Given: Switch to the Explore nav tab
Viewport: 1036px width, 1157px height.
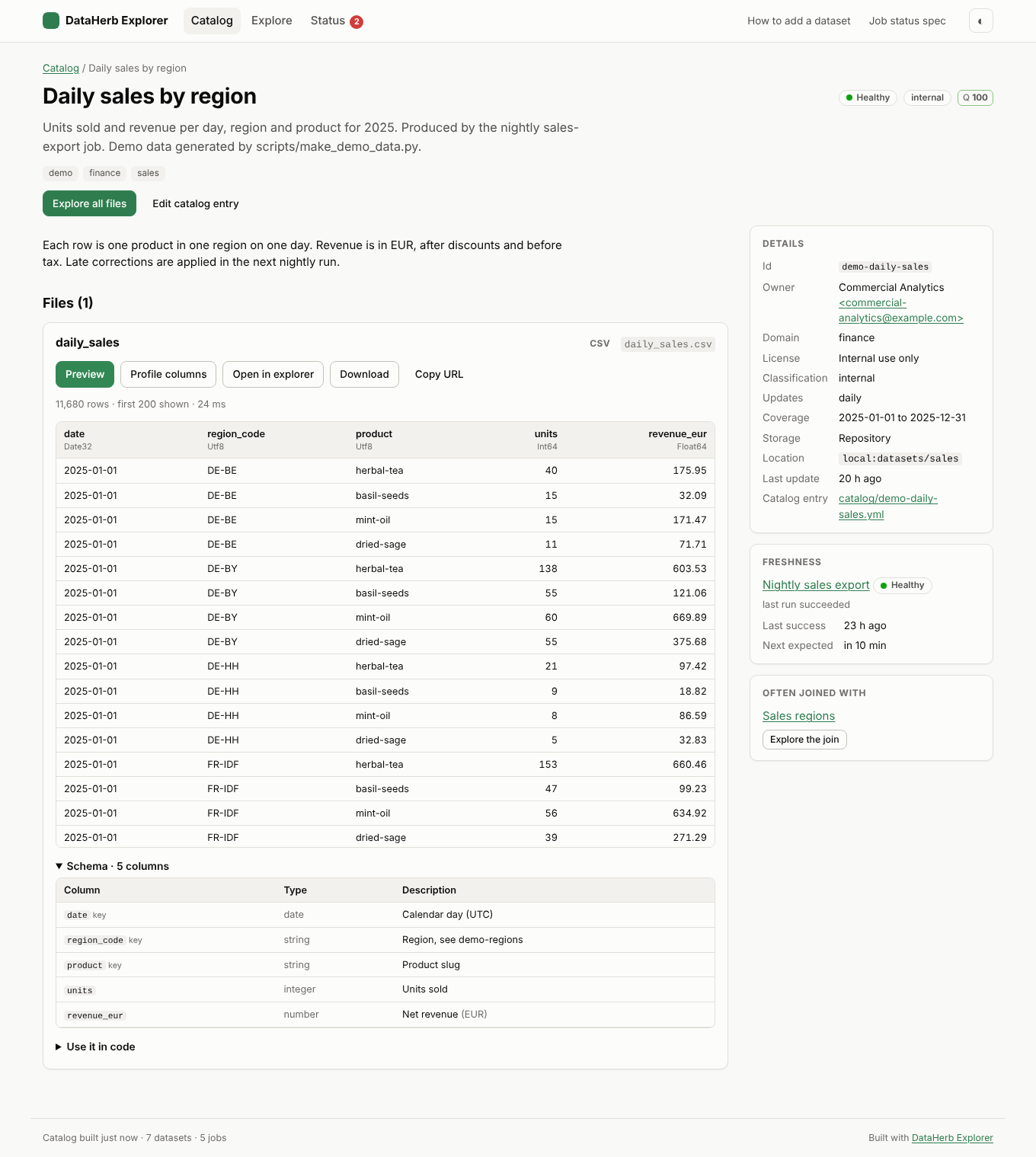Looking at the screenshot, I should coord(272,21).
